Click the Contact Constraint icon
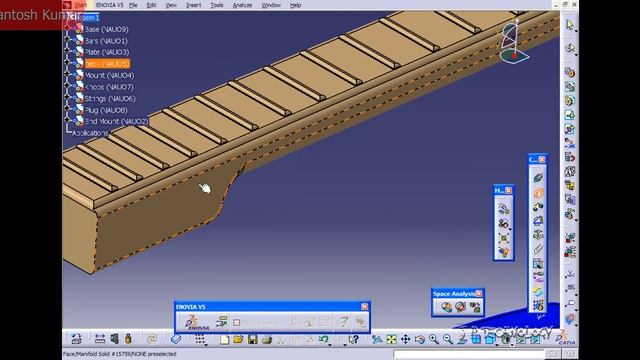Image resolution: width=640 pixels, height=360 pixels. (538, 192)
